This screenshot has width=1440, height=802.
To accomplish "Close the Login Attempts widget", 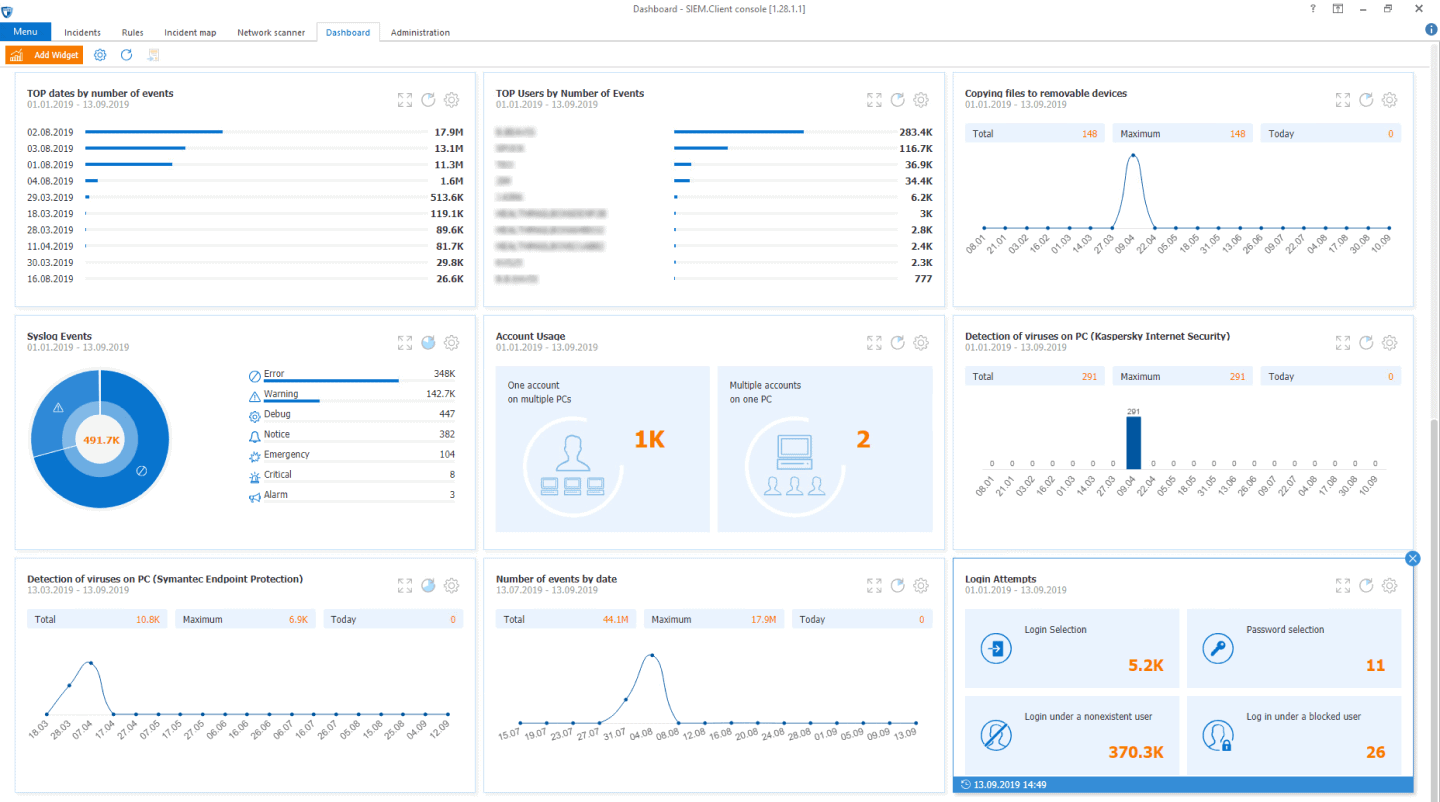I will click(1412, 559).
